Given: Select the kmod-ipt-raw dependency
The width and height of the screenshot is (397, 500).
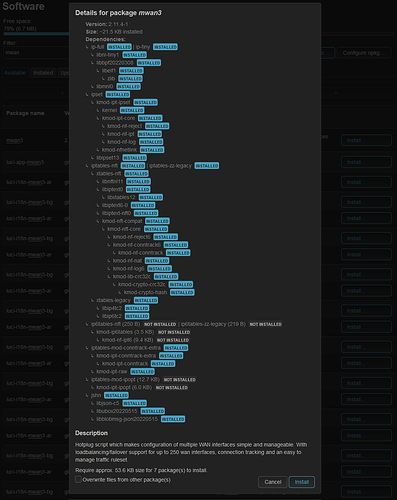Looking at the screenshot, I should 112,372.
